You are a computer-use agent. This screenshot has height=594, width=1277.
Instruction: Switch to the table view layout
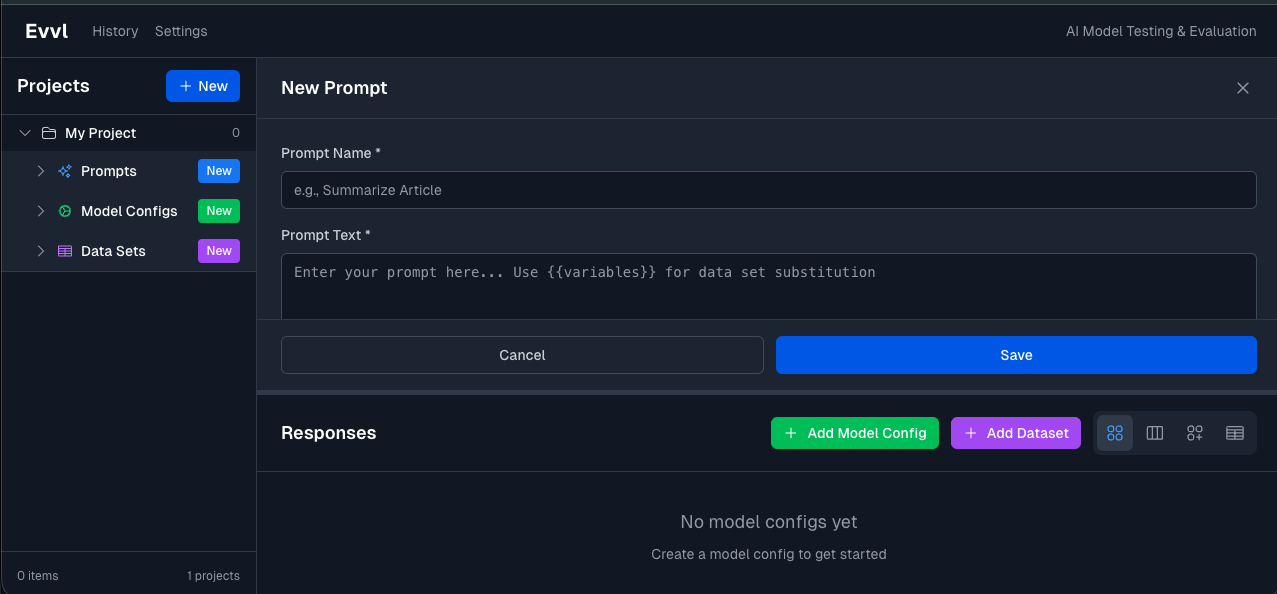coord(1234,433)
